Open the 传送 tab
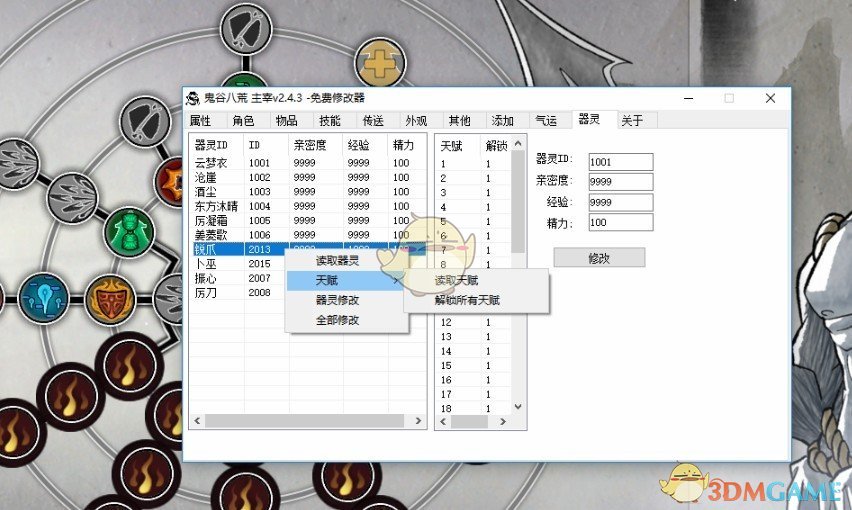This screenshot has width=852, height=510. (x=373, y=121)
